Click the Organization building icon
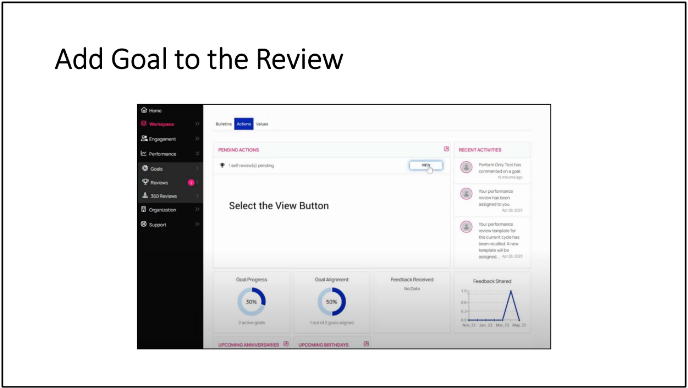This screenshot has height=388, width=688. [143, 209]
